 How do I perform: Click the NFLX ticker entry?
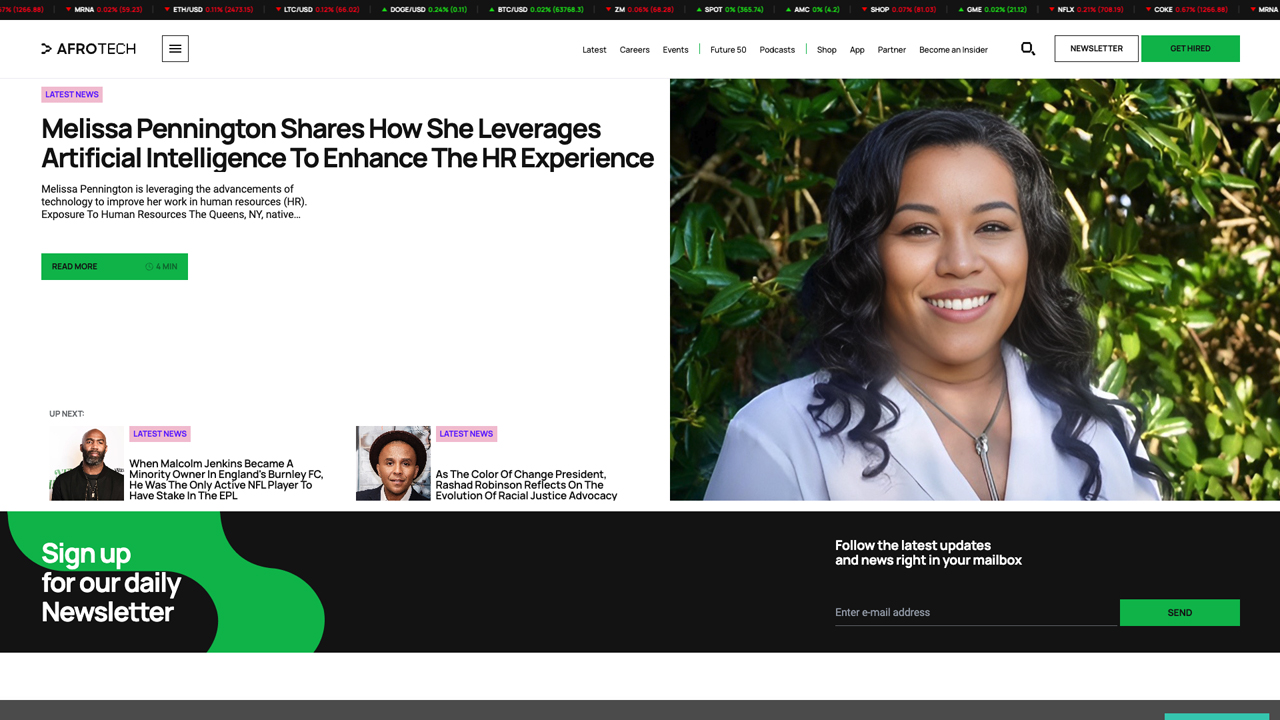[1086, 10]
